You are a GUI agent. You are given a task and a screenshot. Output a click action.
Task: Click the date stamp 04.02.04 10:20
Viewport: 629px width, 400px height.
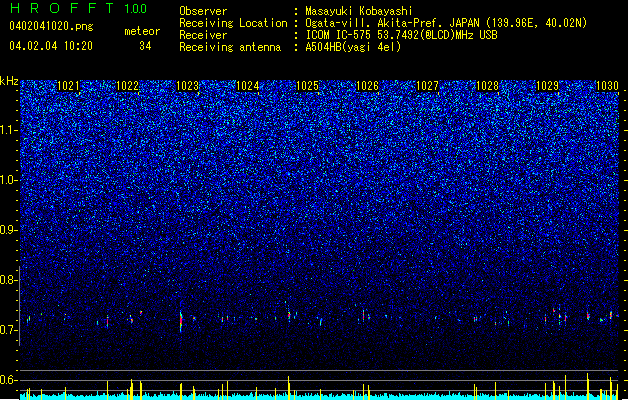(x=51, y=46)
